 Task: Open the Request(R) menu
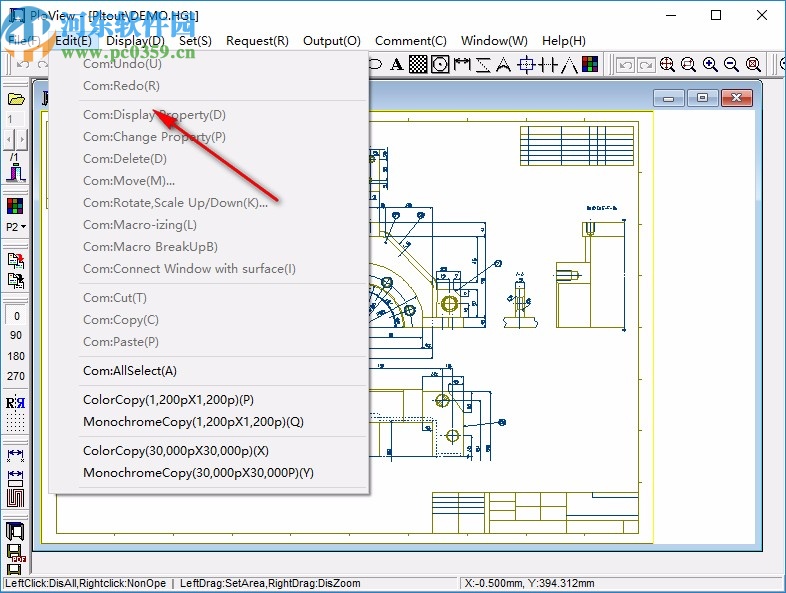tap(257, 41)
